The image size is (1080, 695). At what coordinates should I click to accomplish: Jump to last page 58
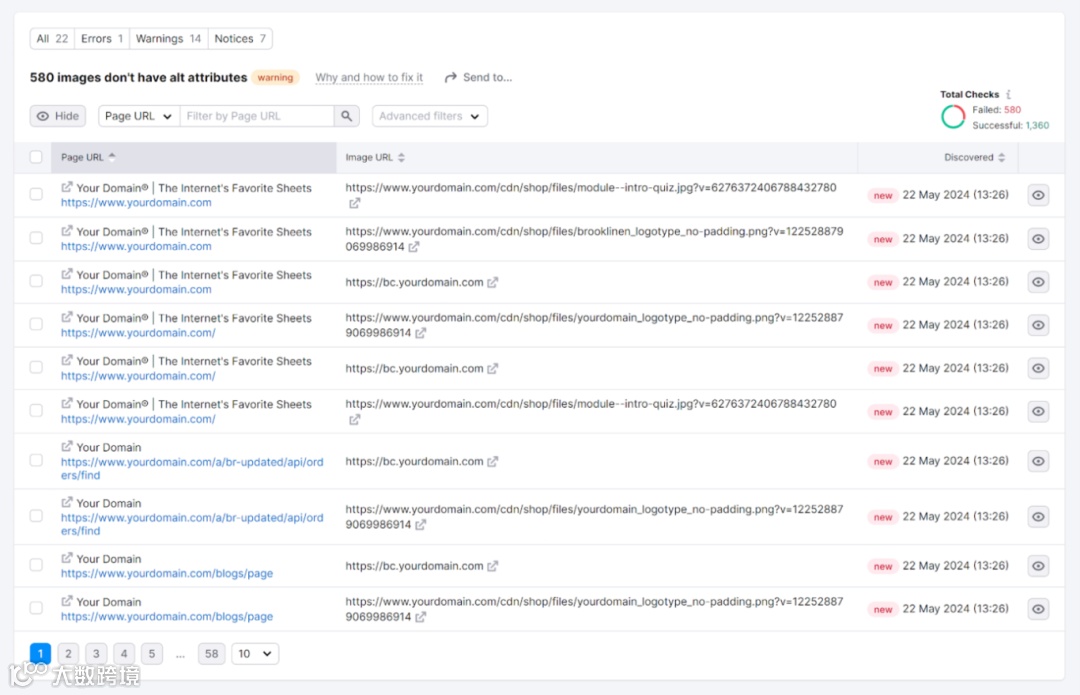pyautogui.click(x=211, y=654)
